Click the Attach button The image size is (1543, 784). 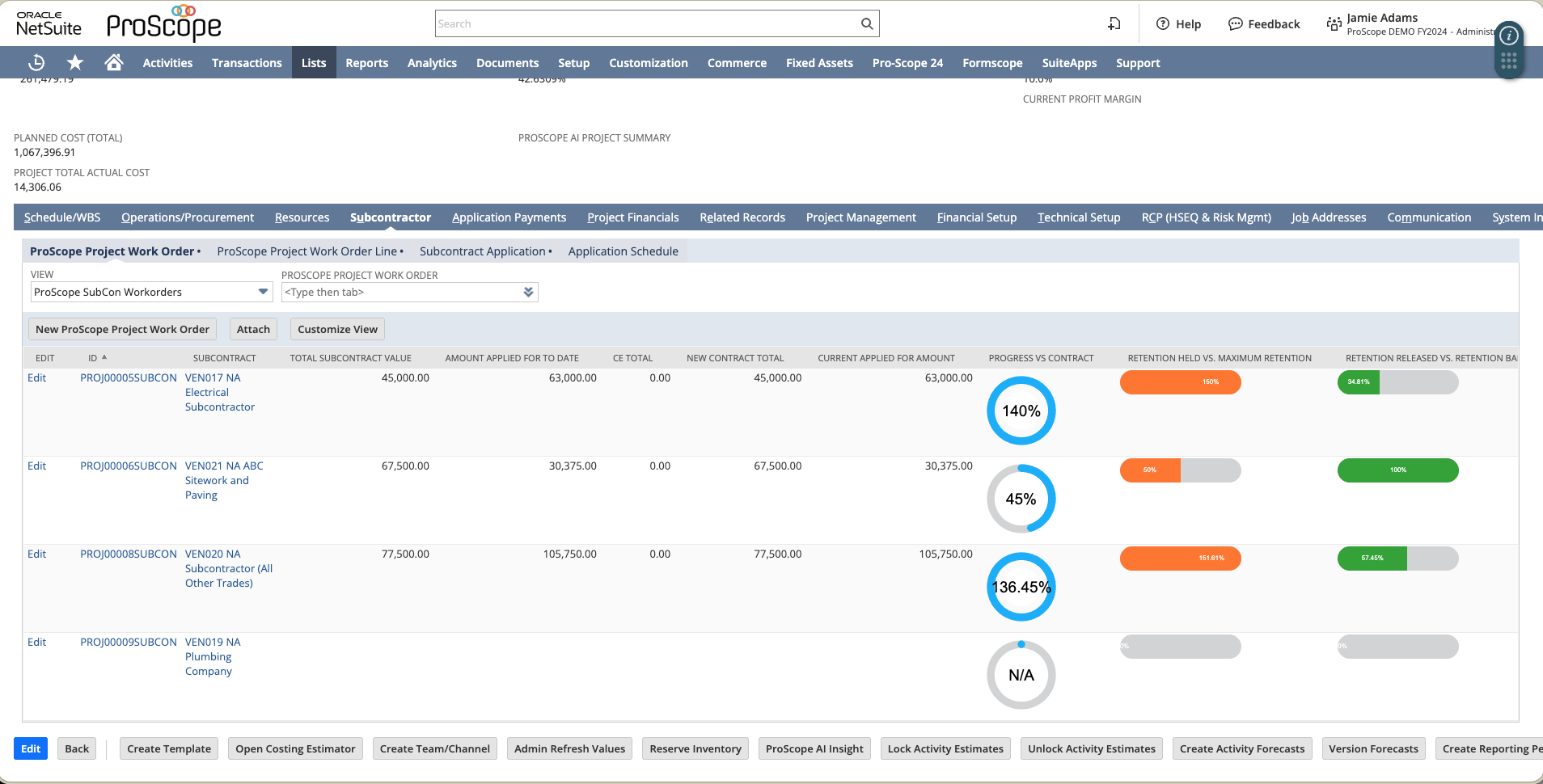tap(253, 329)
